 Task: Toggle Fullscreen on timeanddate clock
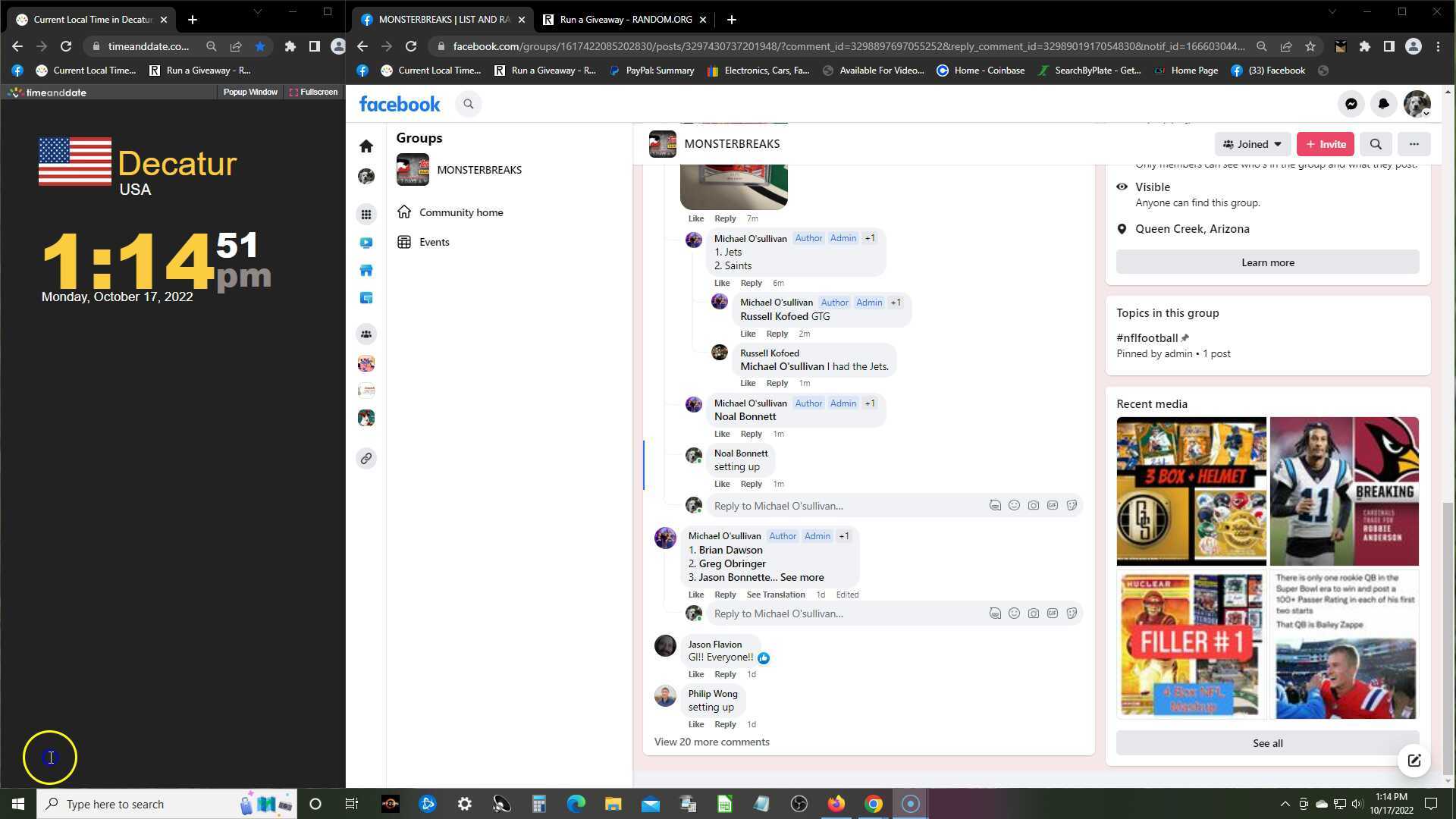tap(313, 92)
